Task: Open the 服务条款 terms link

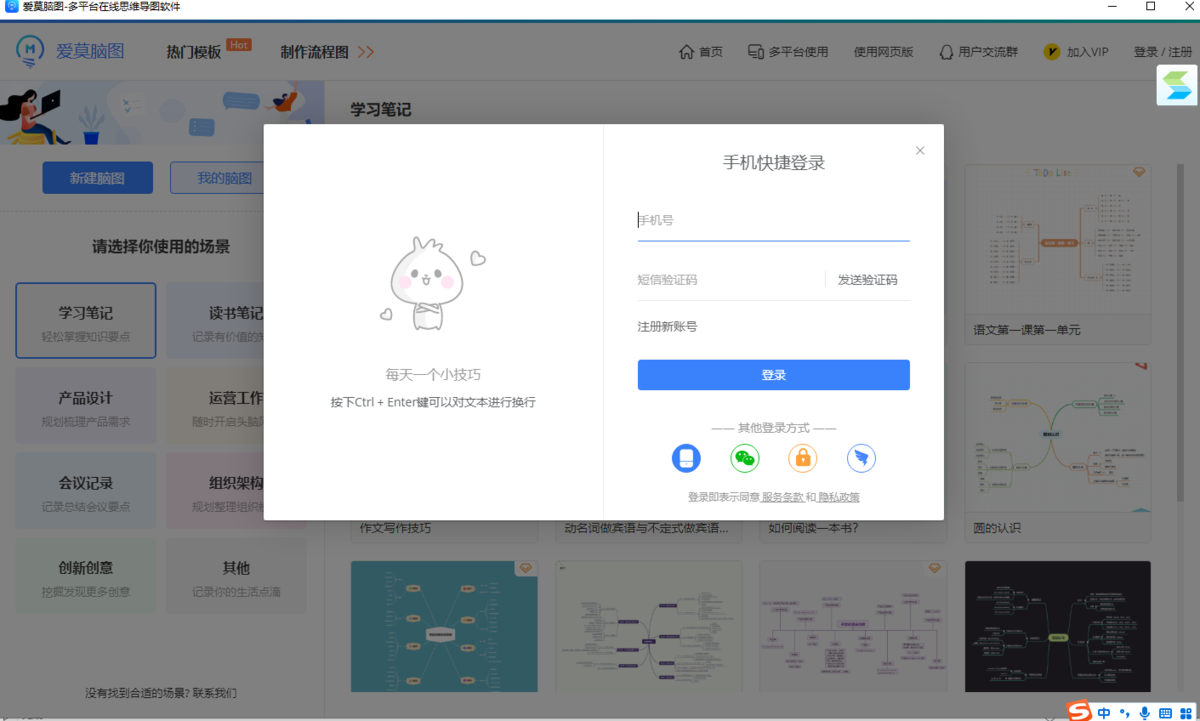Action: 783,496
